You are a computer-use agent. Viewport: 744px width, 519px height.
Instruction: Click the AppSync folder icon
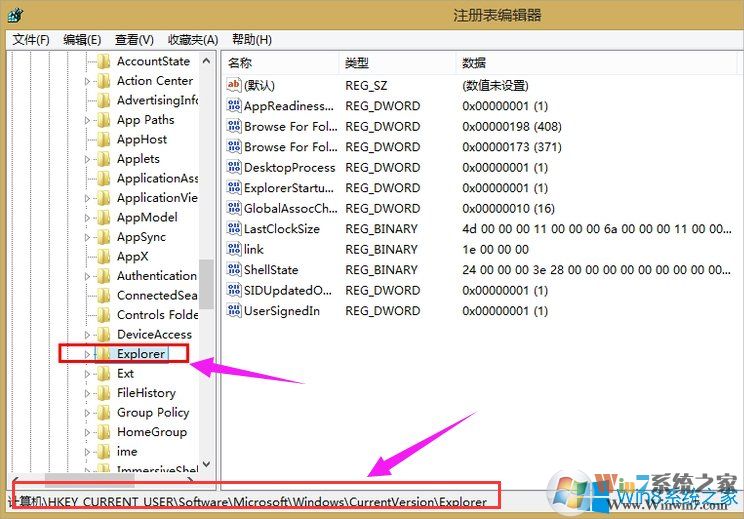[x=103, y=237]
